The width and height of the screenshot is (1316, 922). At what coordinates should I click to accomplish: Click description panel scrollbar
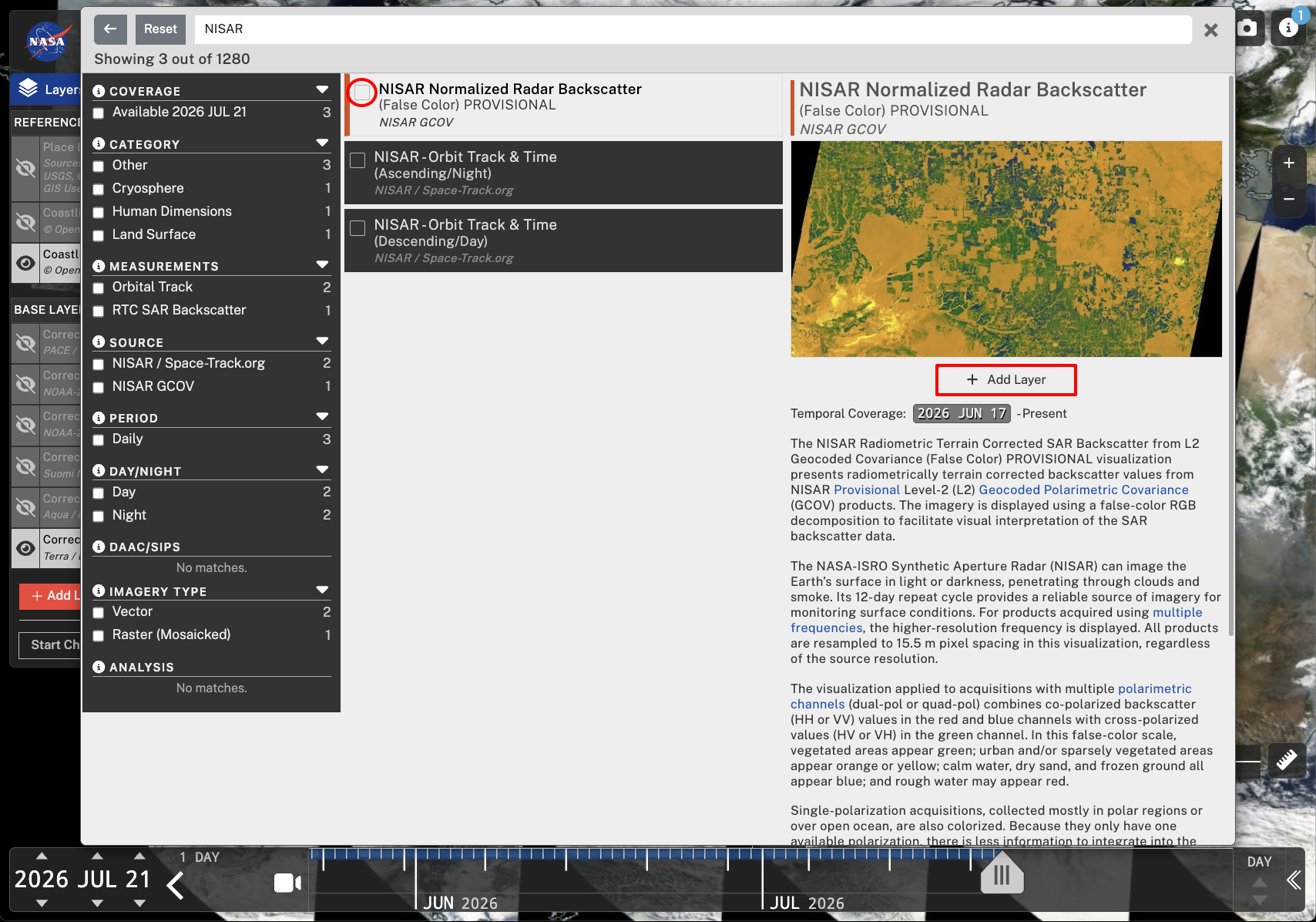[x=1230, y=355]
